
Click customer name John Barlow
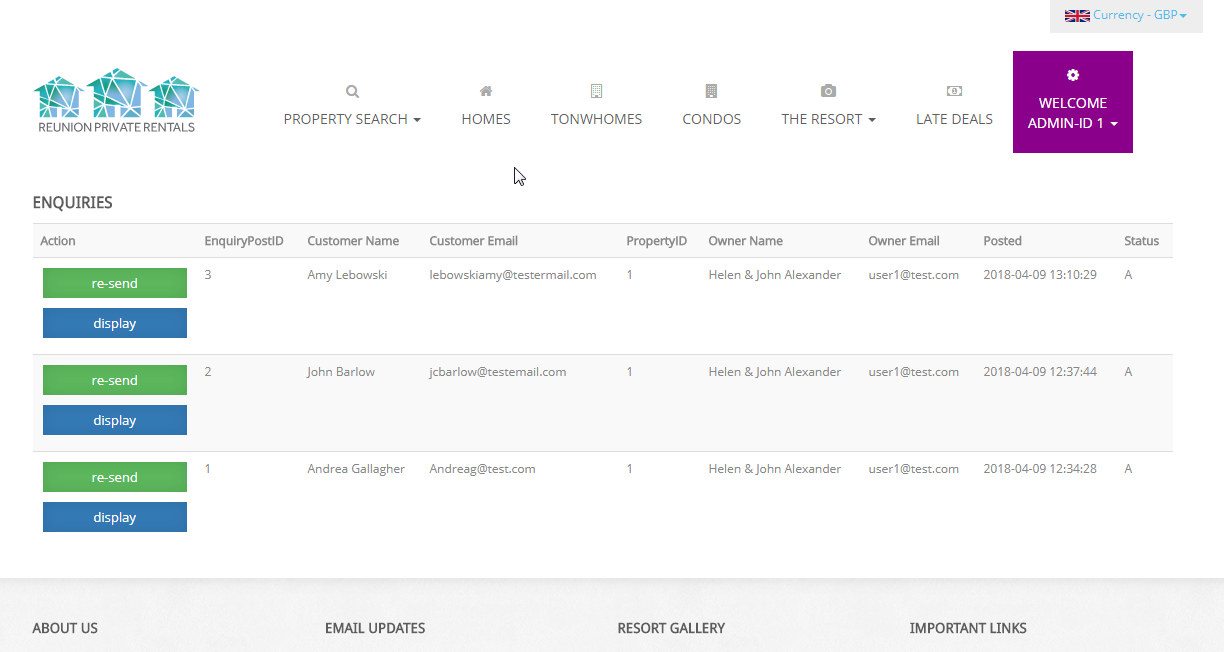coord(341,372)
